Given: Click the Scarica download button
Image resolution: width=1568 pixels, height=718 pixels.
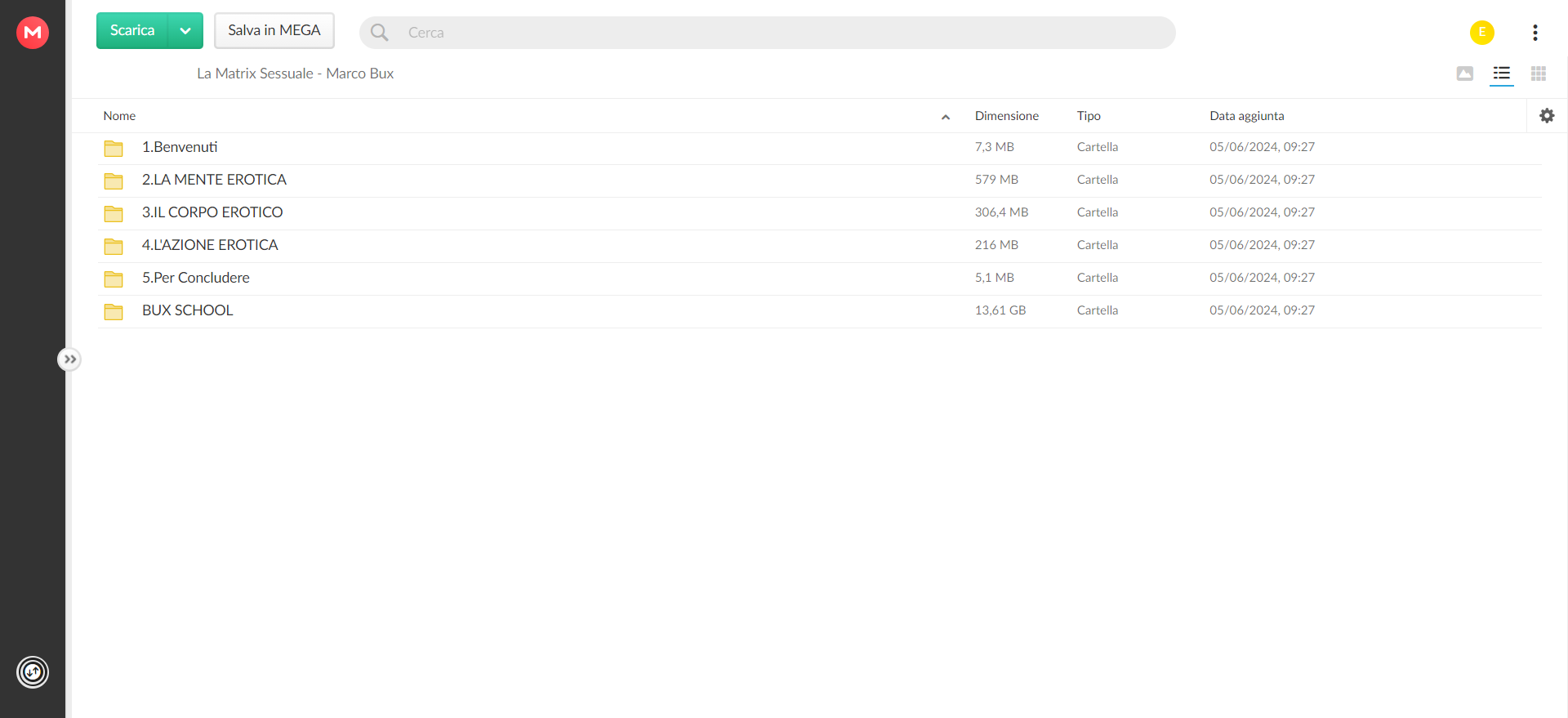Looking at the screenshot, I should coord(132,30).
